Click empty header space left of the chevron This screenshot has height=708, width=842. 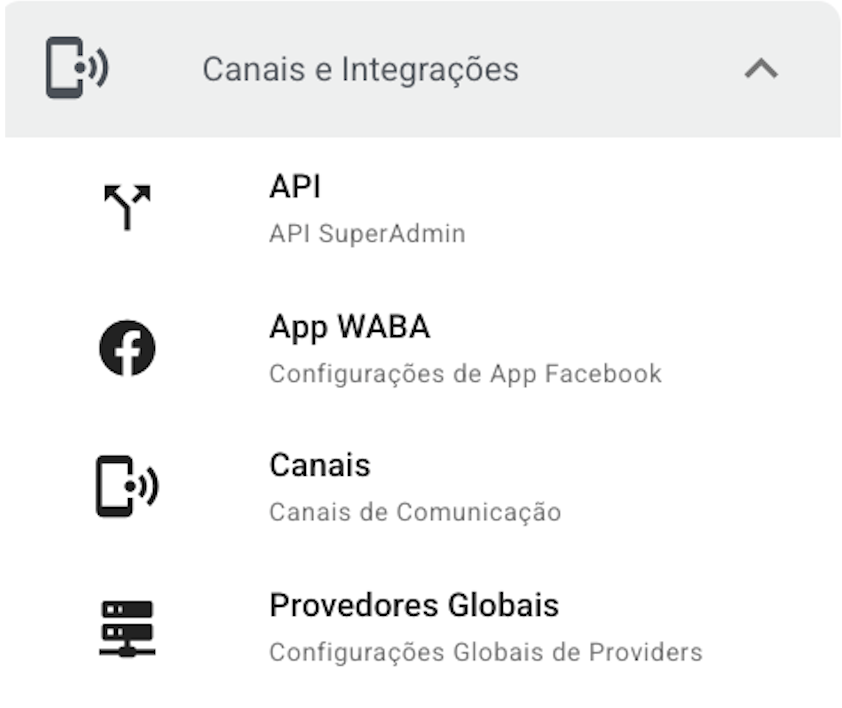(x=630, y=70)
